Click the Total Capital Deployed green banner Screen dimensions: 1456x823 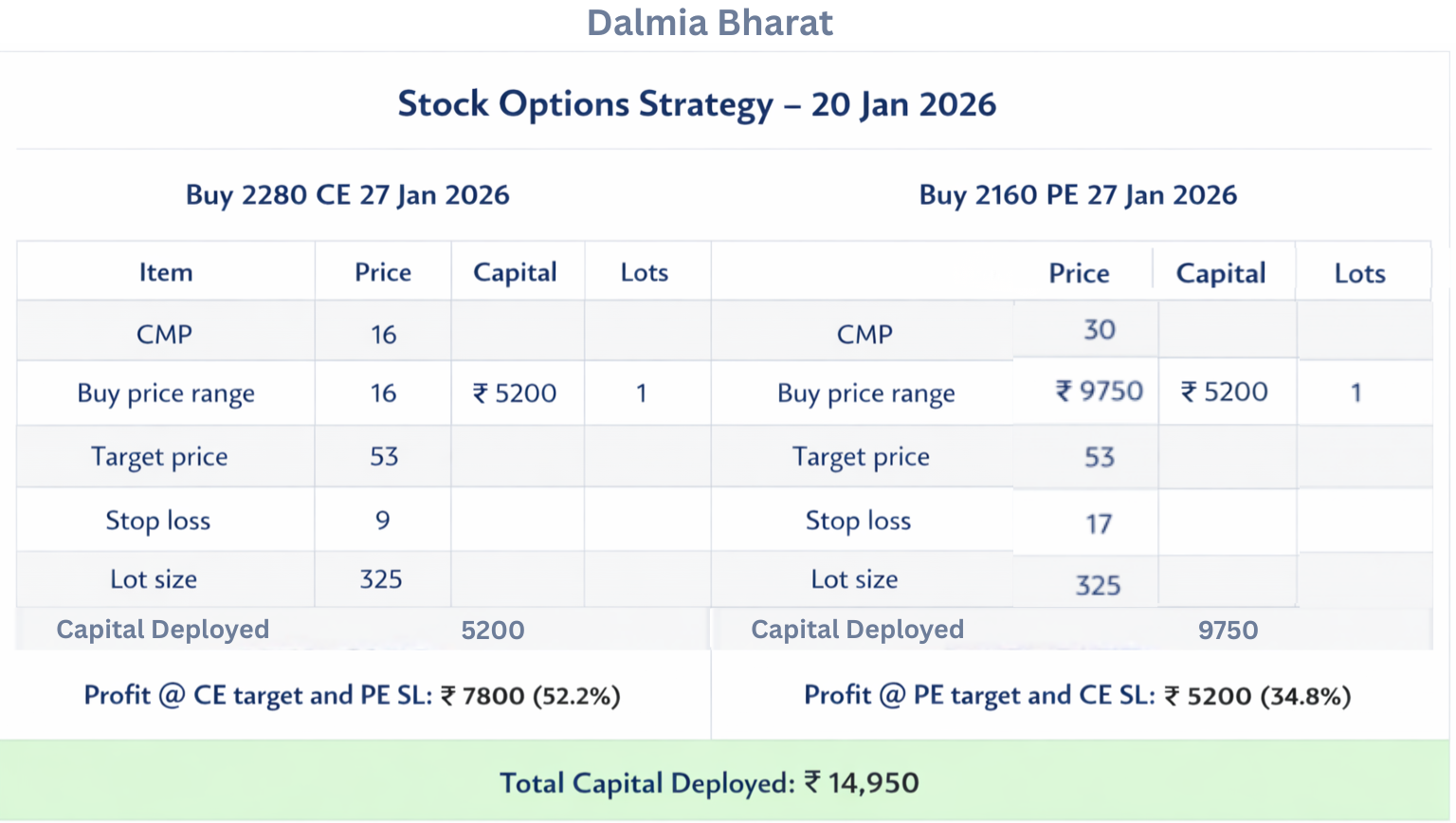click(709, 783)
